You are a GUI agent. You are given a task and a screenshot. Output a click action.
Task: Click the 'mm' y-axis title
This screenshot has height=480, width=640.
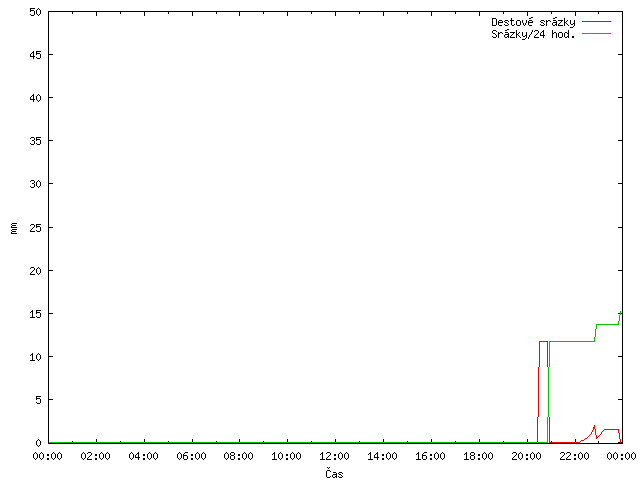click(14, 228)
